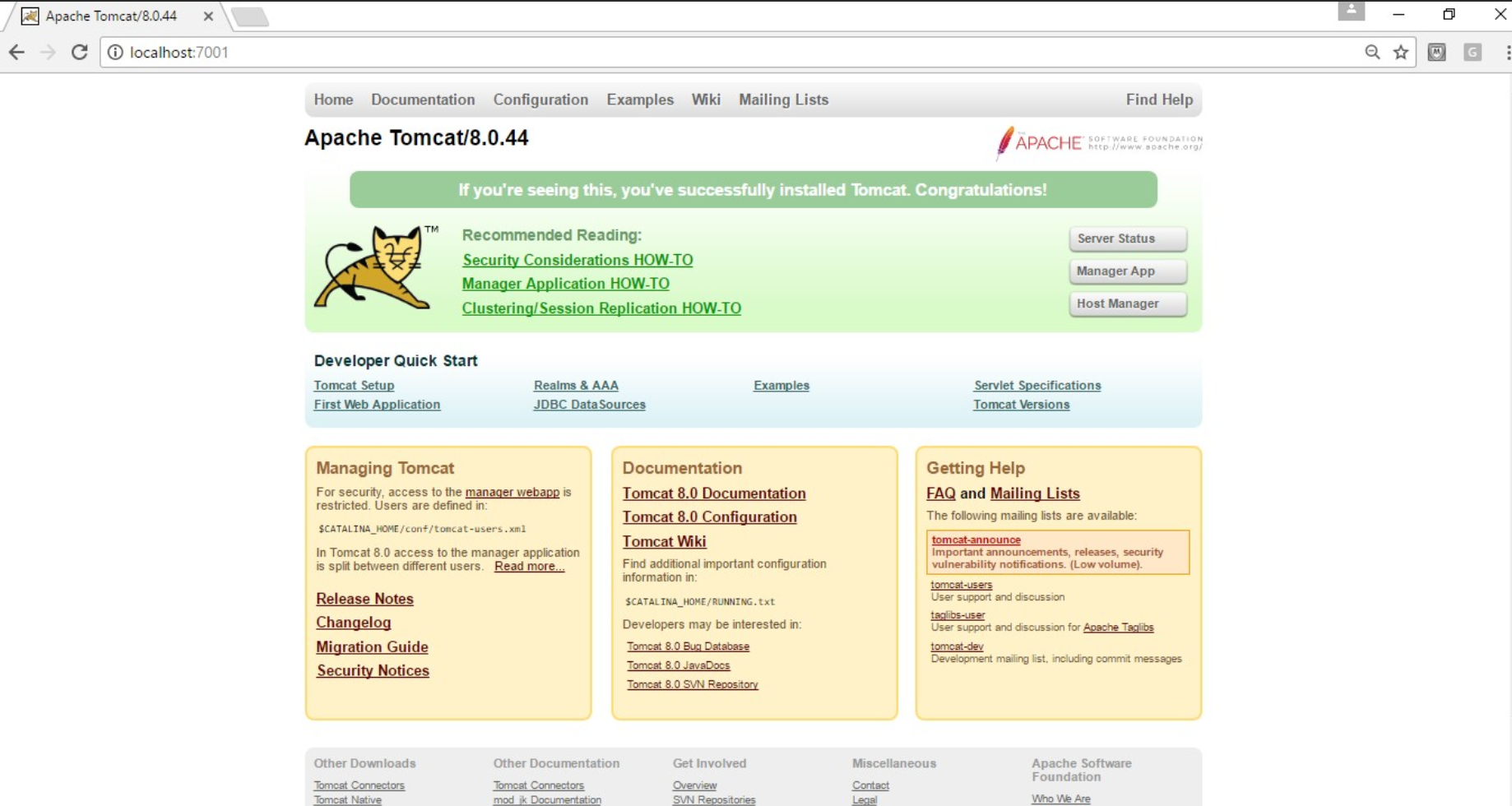Open the first browser extension icon
1512x806 pixels.
[x=1437, y=53]
